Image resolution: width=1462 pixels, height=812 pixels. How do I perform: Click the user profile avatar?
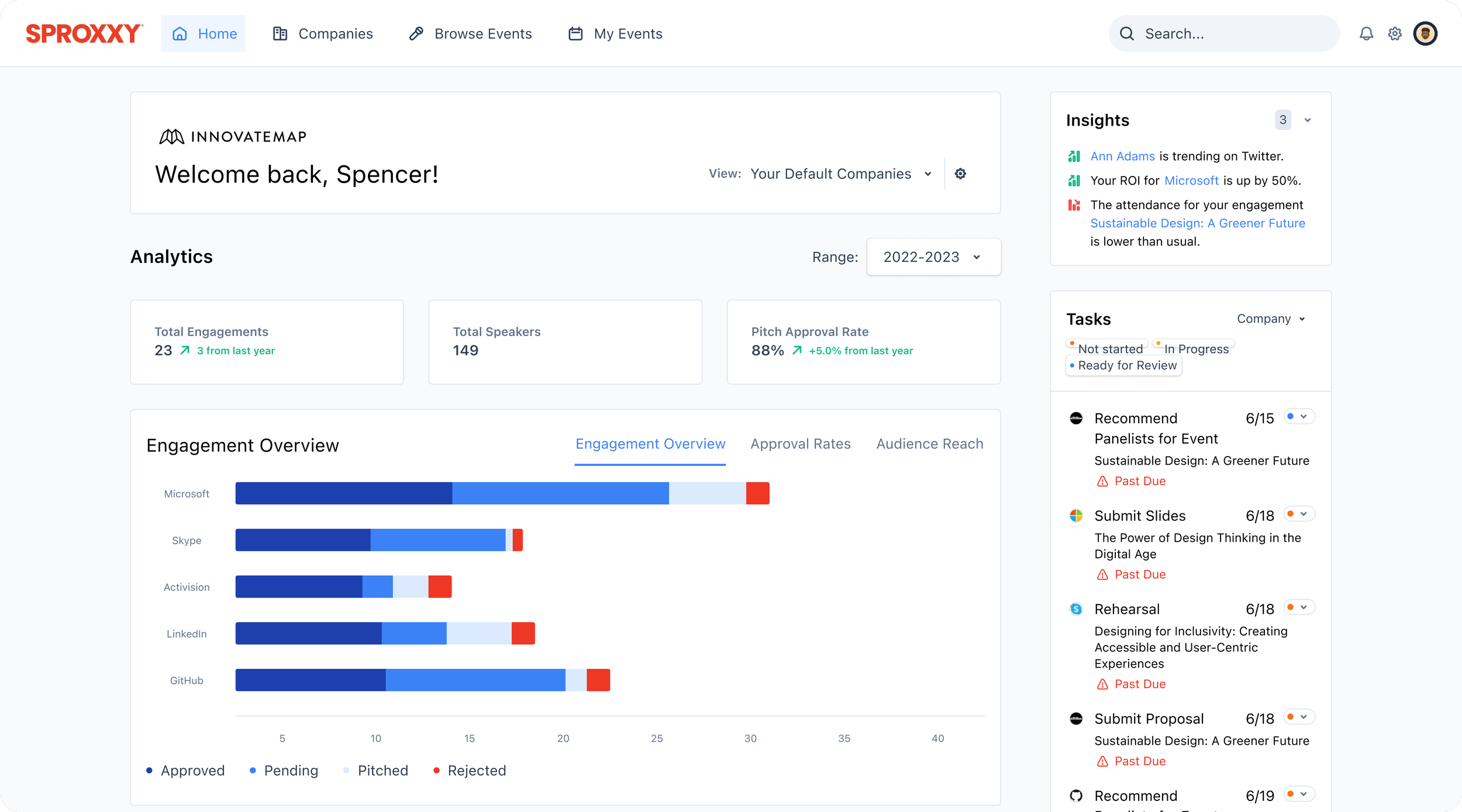[1425, 34]
